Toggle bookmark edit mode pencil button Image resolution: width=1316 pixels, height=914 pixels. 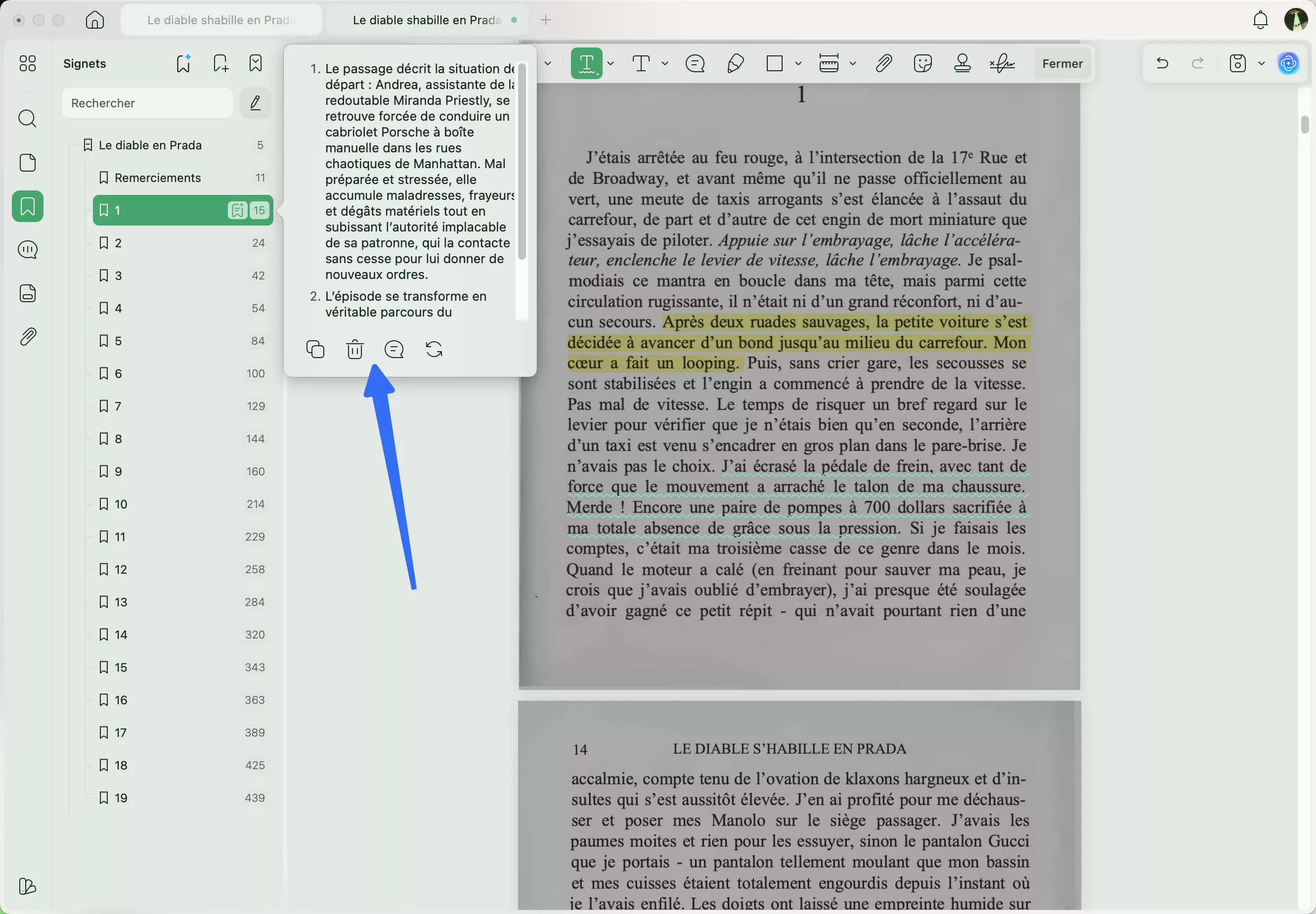[255, 103]
